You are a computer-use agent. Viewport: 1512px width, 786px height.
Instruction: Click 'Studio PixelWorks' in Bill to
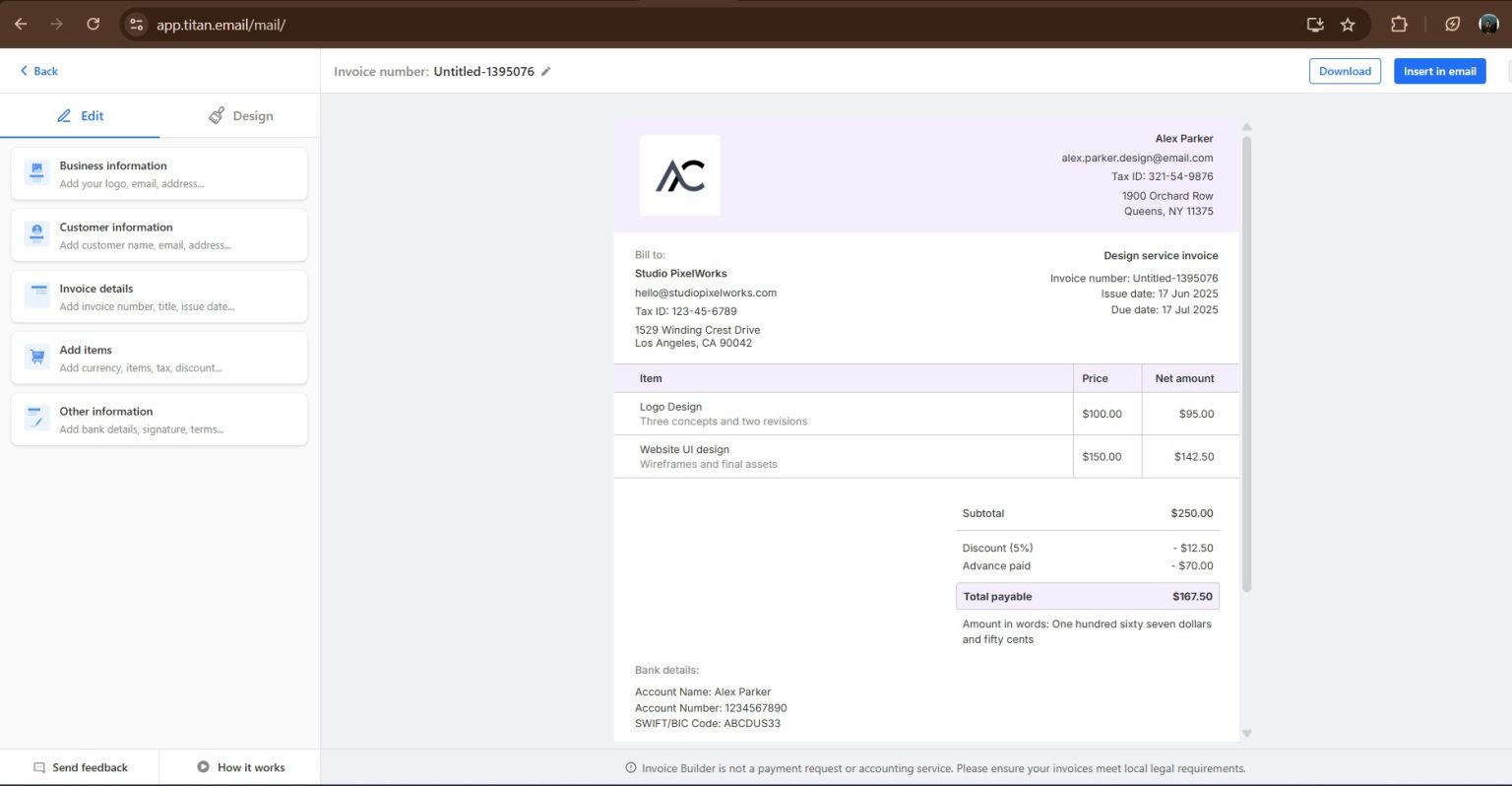click(x=681, y=273)
